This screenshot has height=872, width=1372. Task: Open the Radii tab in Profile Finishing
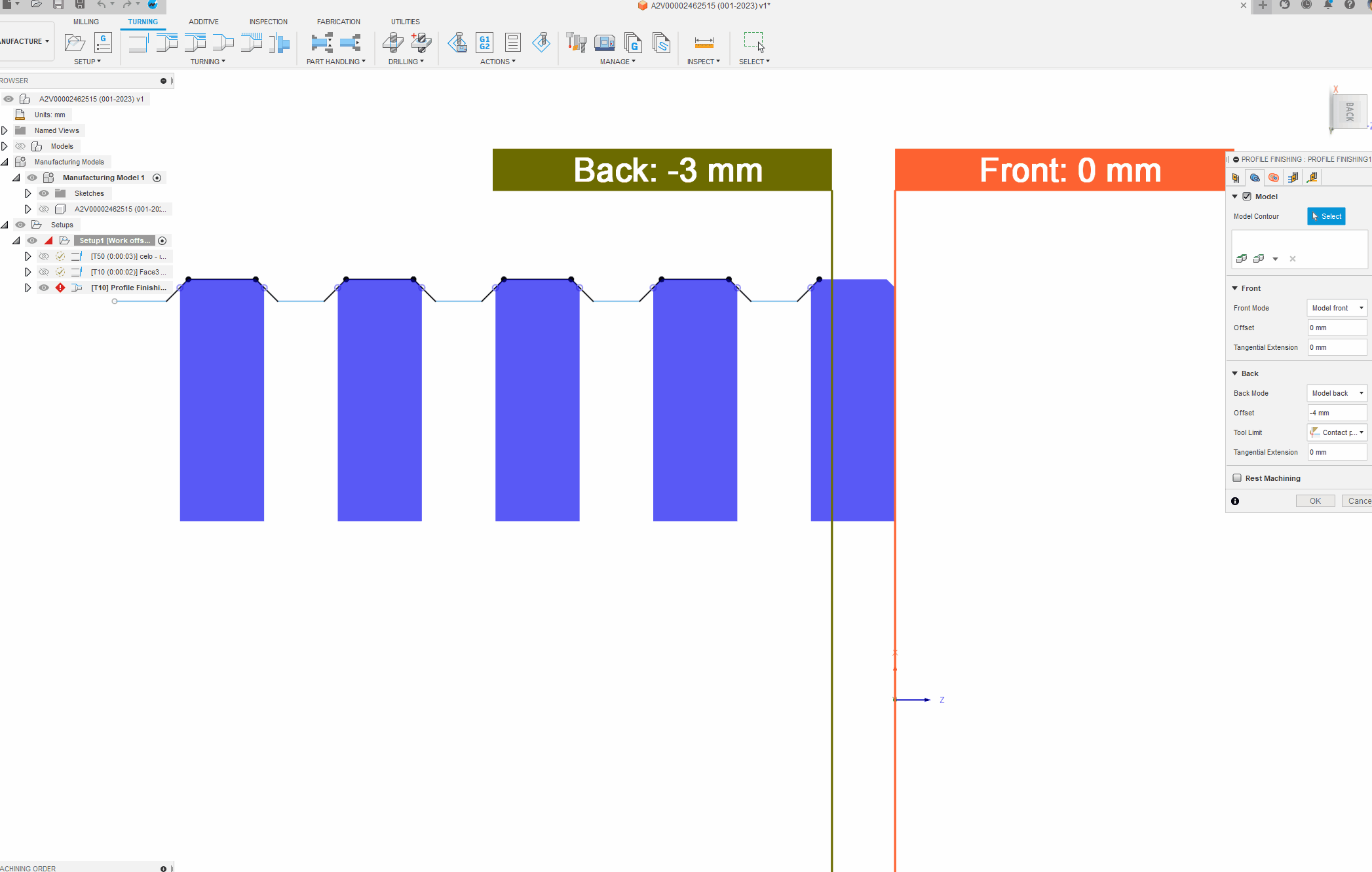click(x=1274, y=178)
